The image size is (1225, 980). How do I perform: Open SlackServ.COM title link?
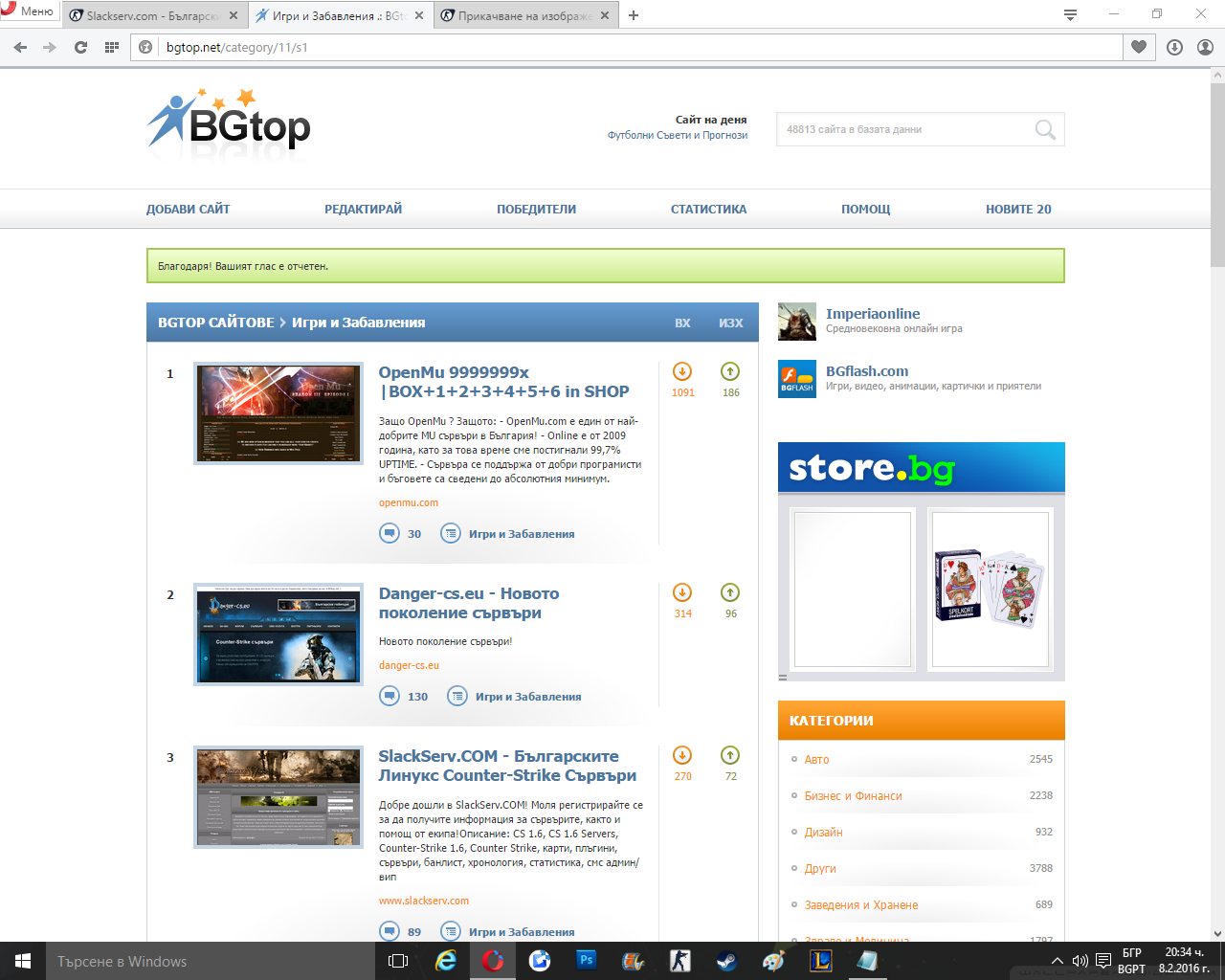(x=507, y=766)
